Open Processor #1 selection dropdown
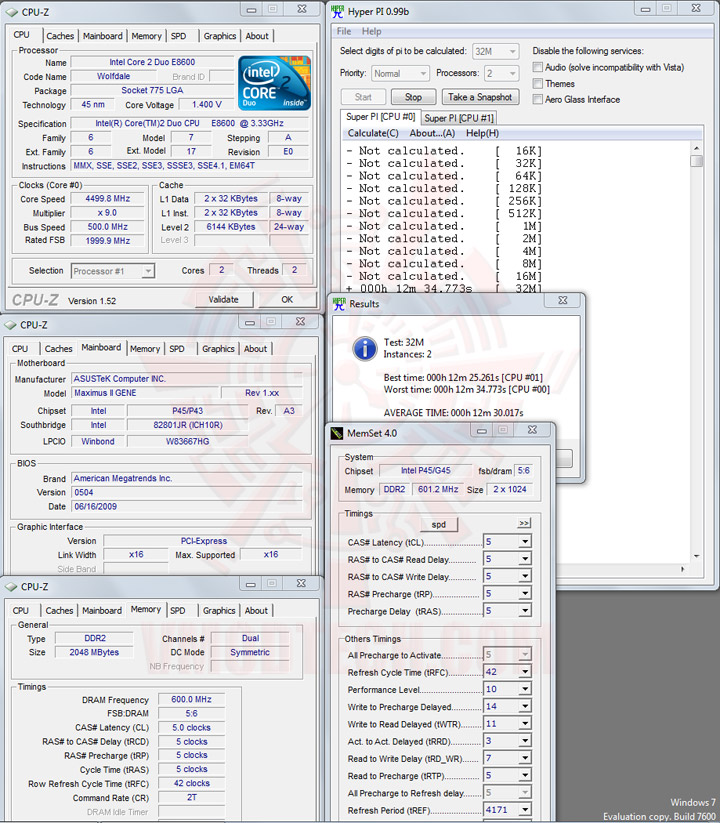Screen dimensions: 720x823 (113, 271)
